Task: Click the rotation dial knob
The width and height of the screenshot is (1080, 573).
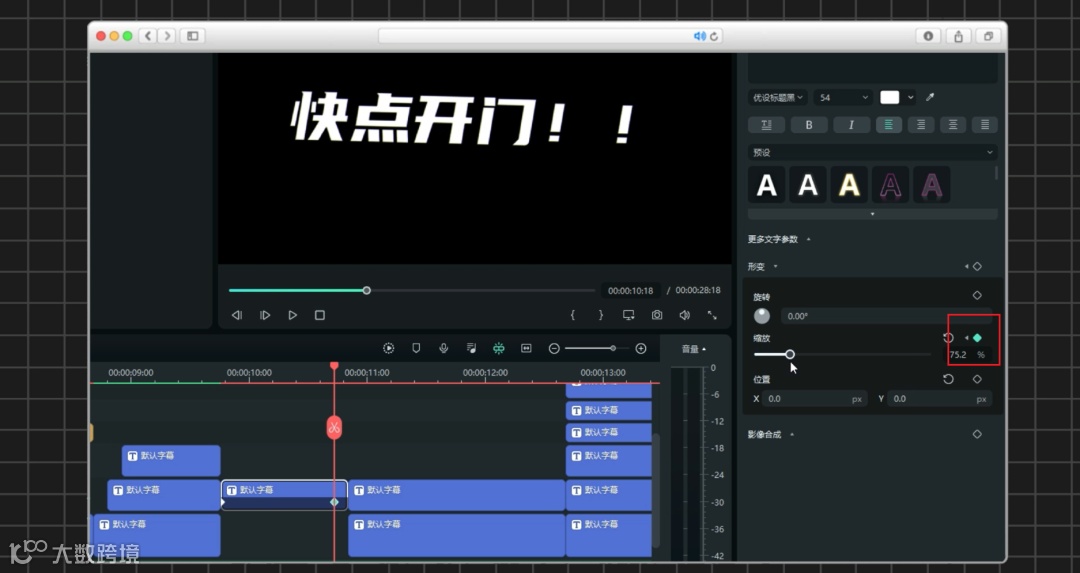Action: point(762,315)
